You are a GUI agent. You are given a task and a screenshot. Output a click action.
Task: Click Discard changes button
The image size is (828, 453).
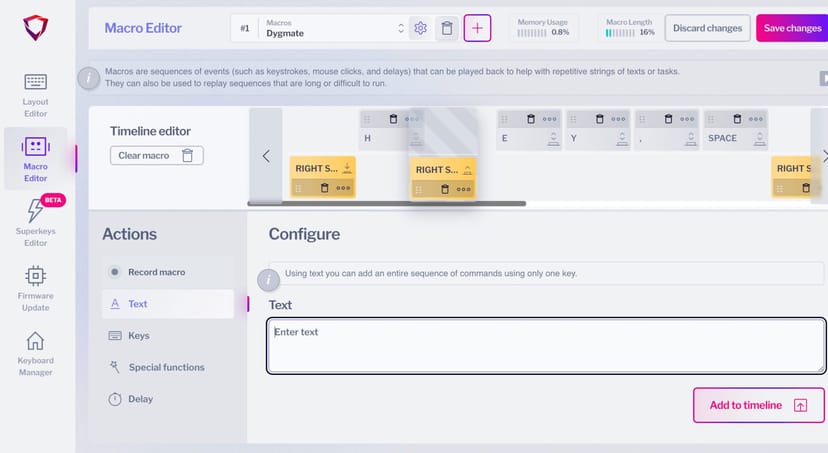pyautogui.click(x=707, y=28)
